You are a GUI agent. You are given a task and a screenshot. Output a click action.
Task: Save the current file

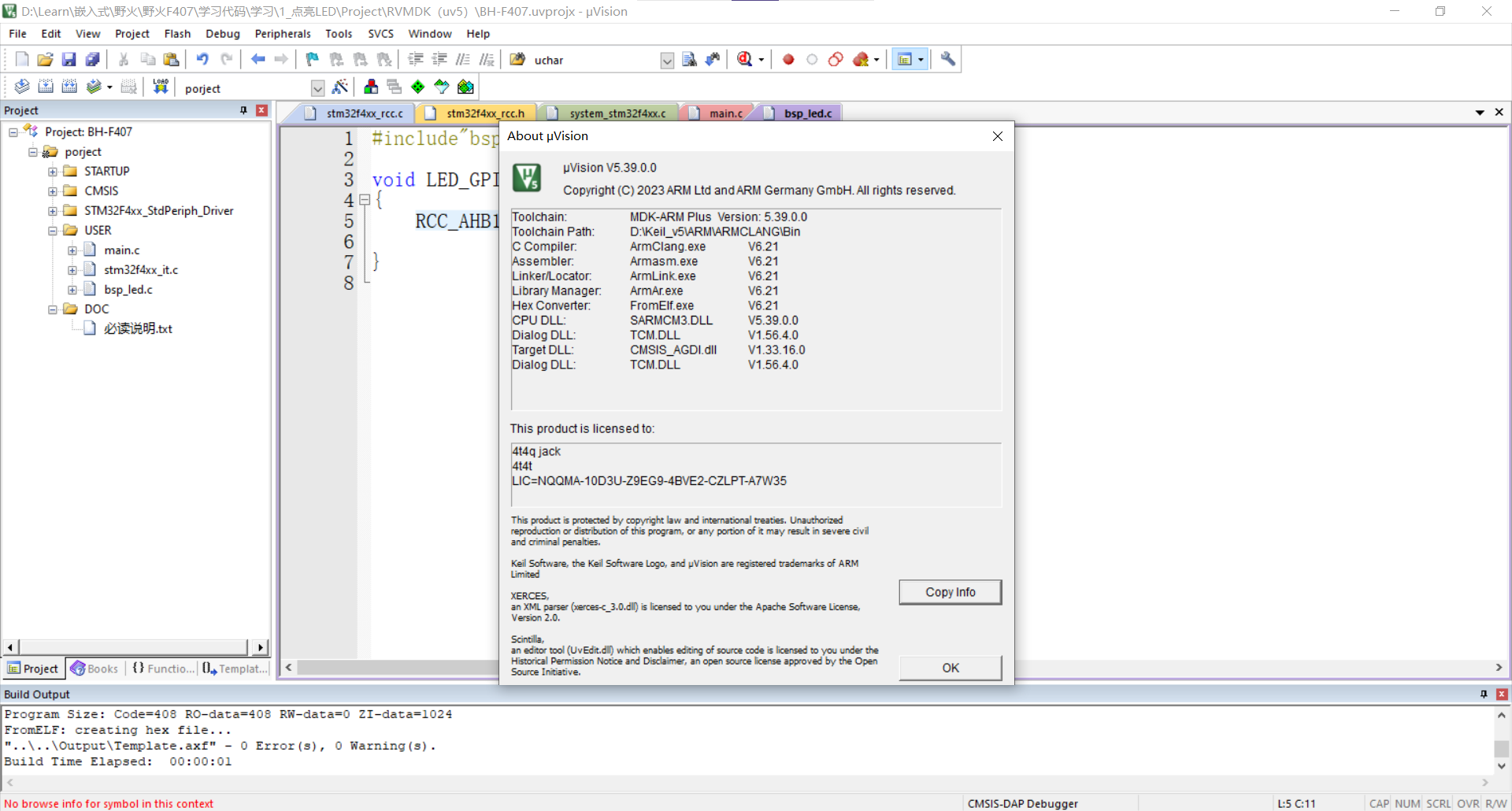click(69, 59)
